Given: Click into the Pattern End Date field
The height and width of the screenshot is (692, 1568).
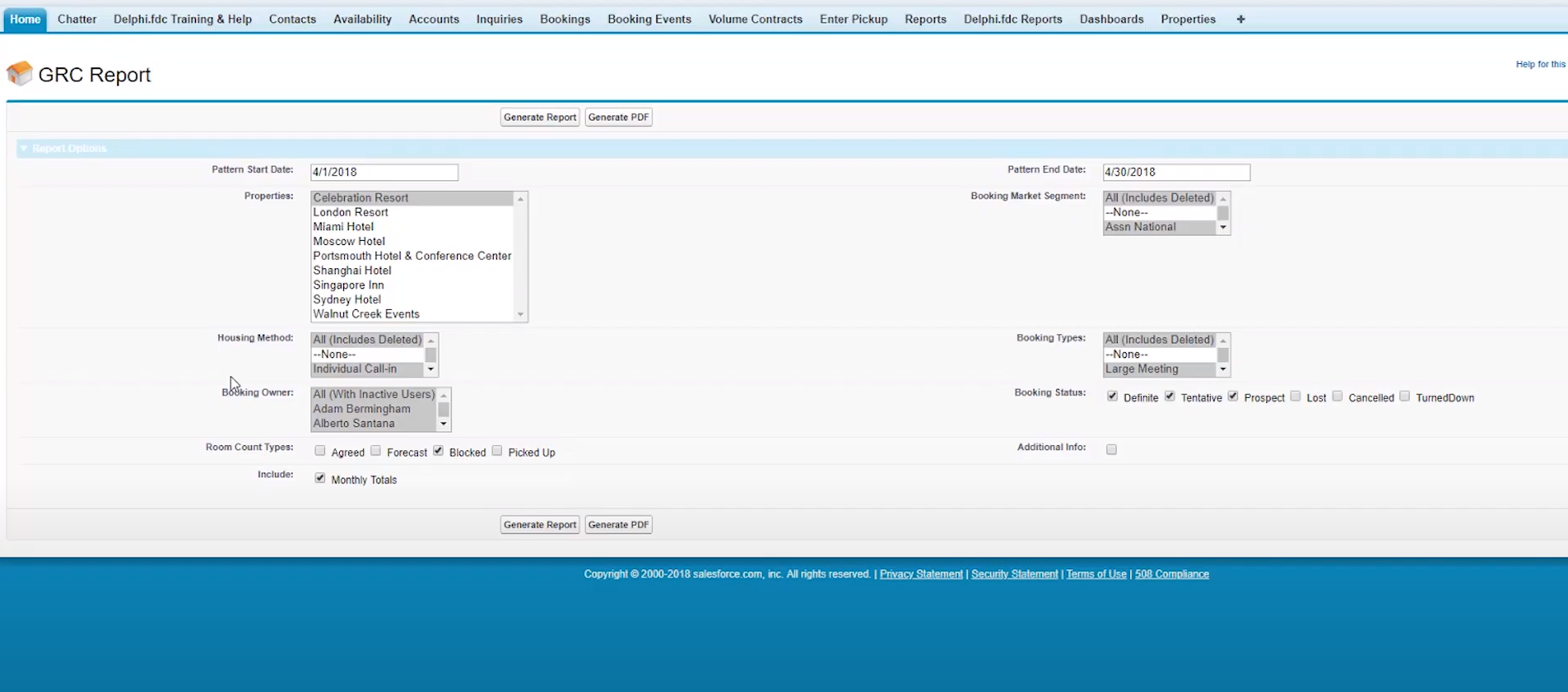Looking at the screenshot, I should (x=1177, y=172).
